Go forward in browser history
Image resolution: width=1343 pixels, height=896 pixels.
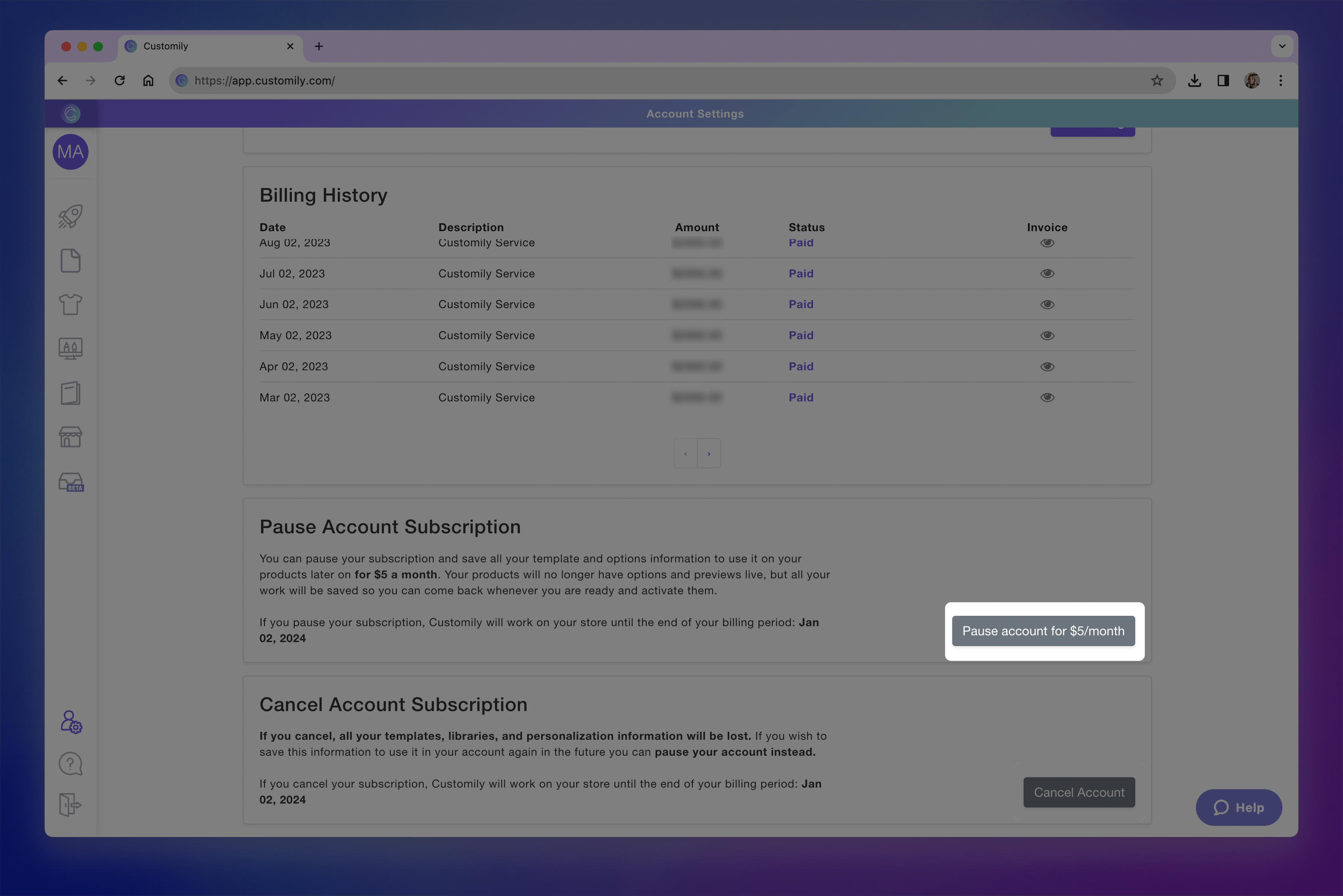[91, 81]
